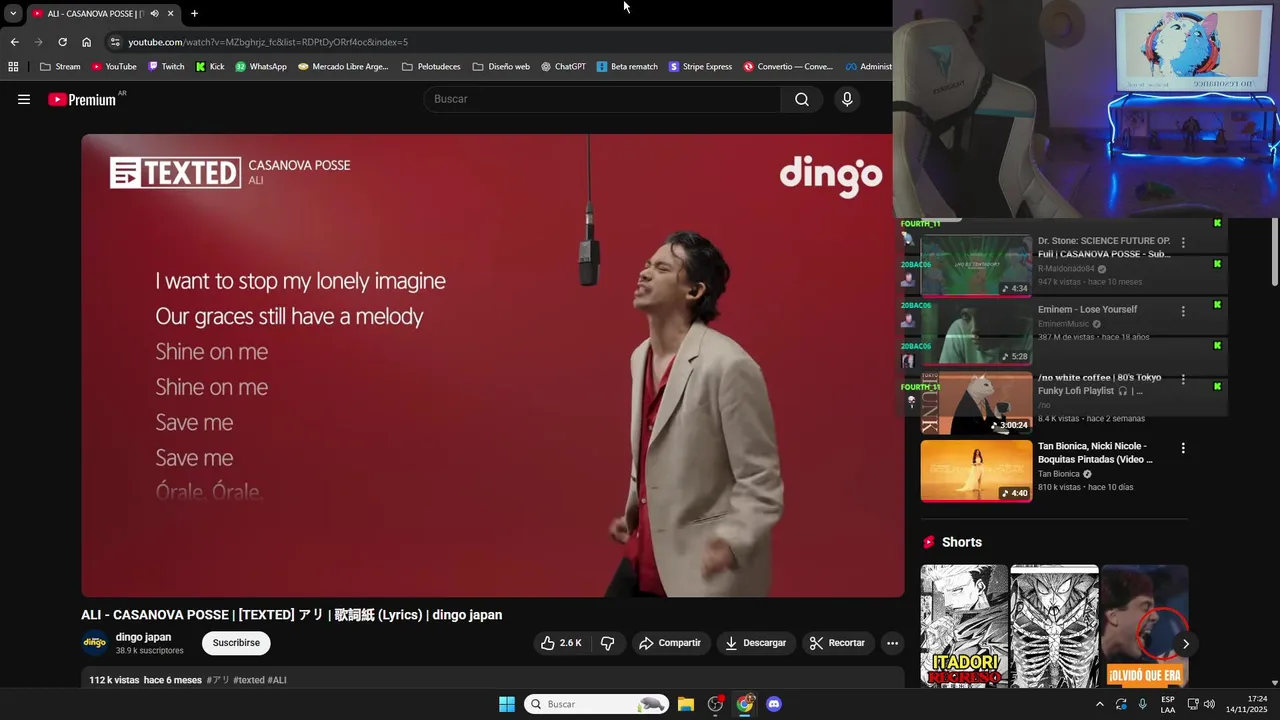Viewport: 1280px width, 720px height.
Task: Go back in browser history
Action: [x=14, y=42]
